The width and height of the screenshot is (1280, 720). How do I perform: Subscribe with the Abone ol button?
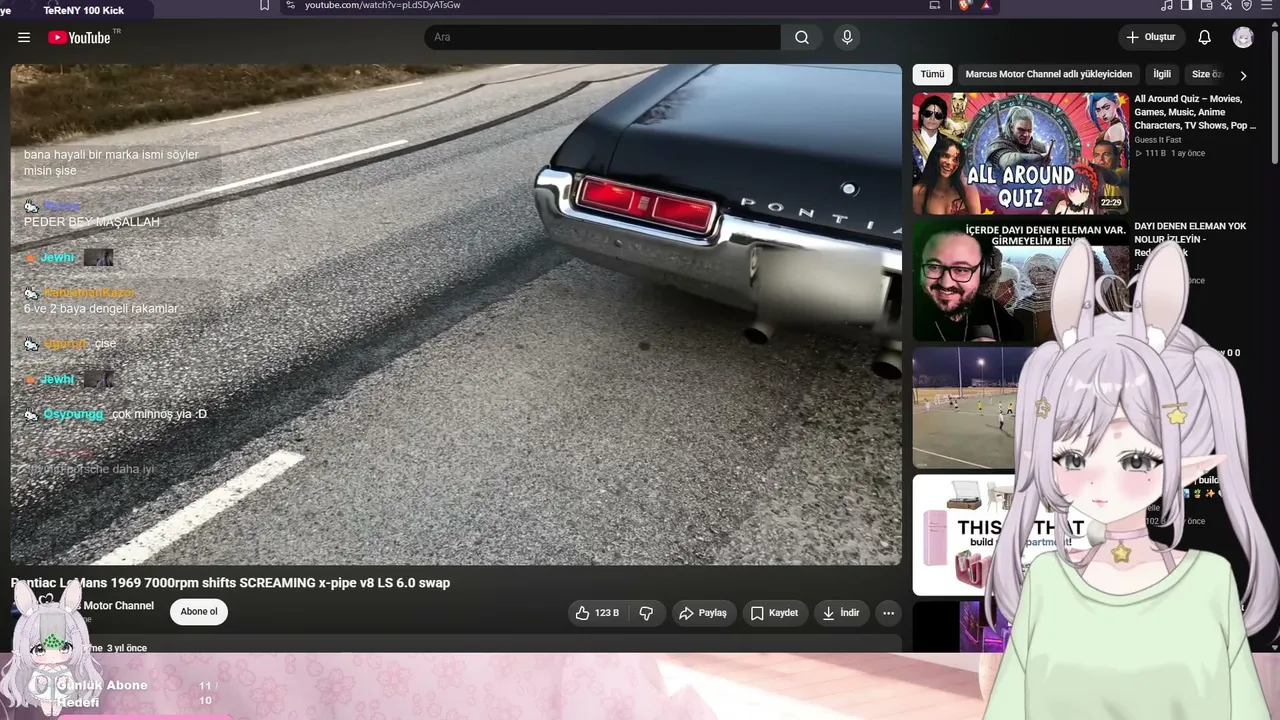coord(199,612)
